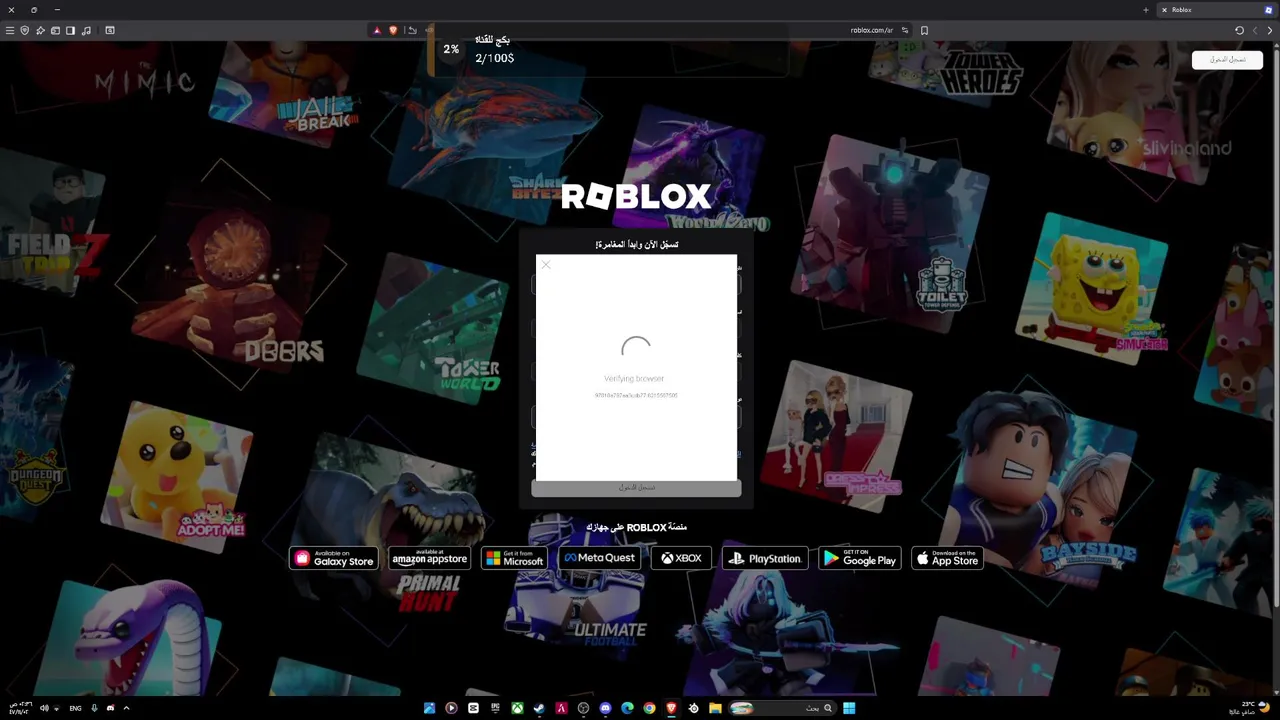
Task: Click the media music note icon
Action: (x=86, y=30)
